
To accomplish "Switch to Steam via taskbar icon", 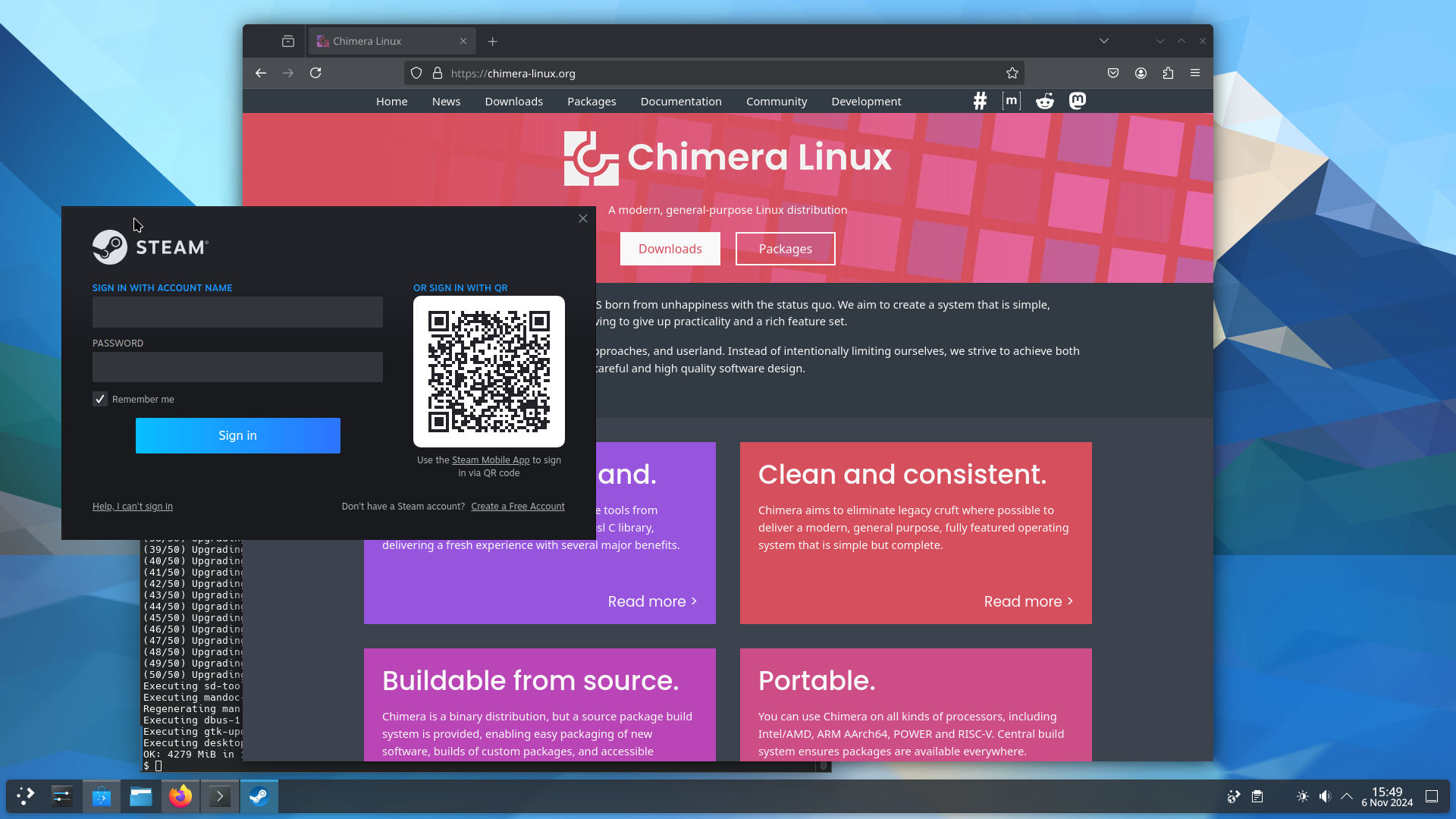I will click(259, 796).
